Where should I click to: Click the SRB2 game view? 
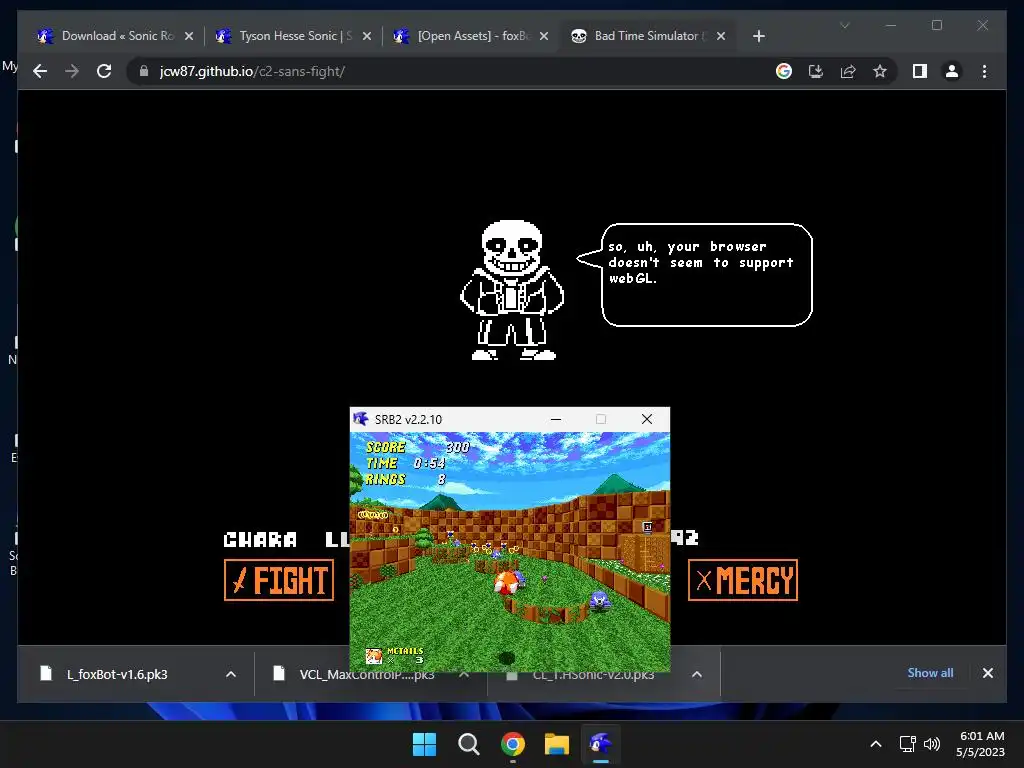click(510, 551)
